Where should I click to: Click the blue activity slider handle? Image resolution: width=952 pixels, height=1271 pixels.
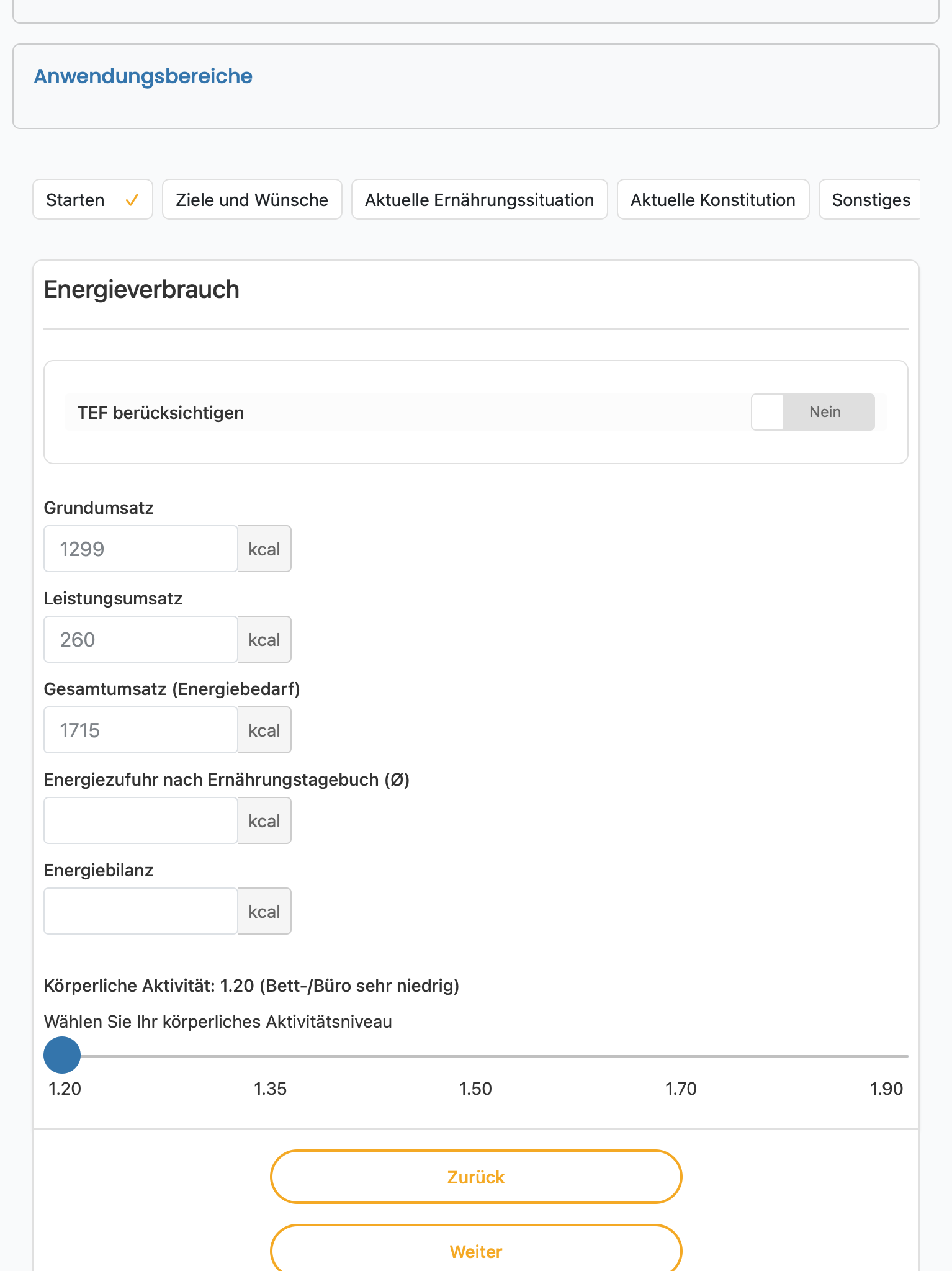pos(62,1055)
